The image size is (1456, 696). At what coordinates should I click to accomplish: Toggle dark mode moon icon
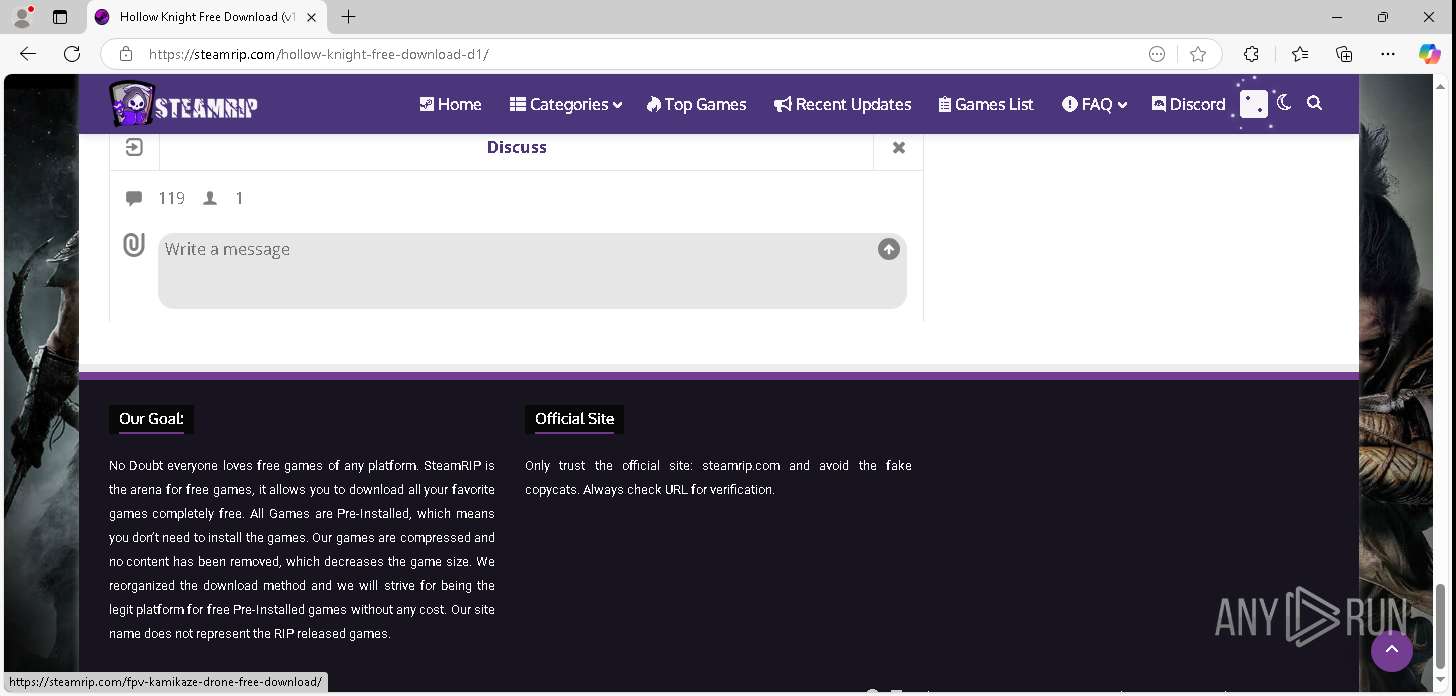pyautogui.click(x=1284, y=103)
